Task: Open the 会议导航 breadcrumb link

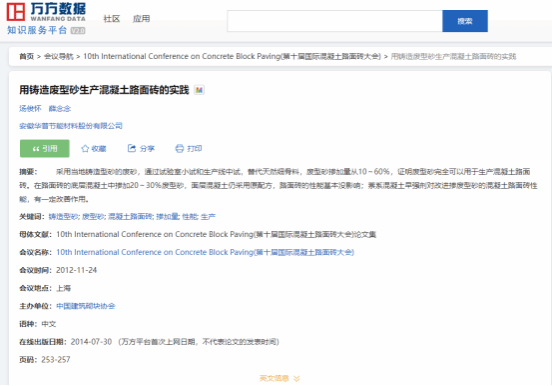Action: click(x=59, y=56)
